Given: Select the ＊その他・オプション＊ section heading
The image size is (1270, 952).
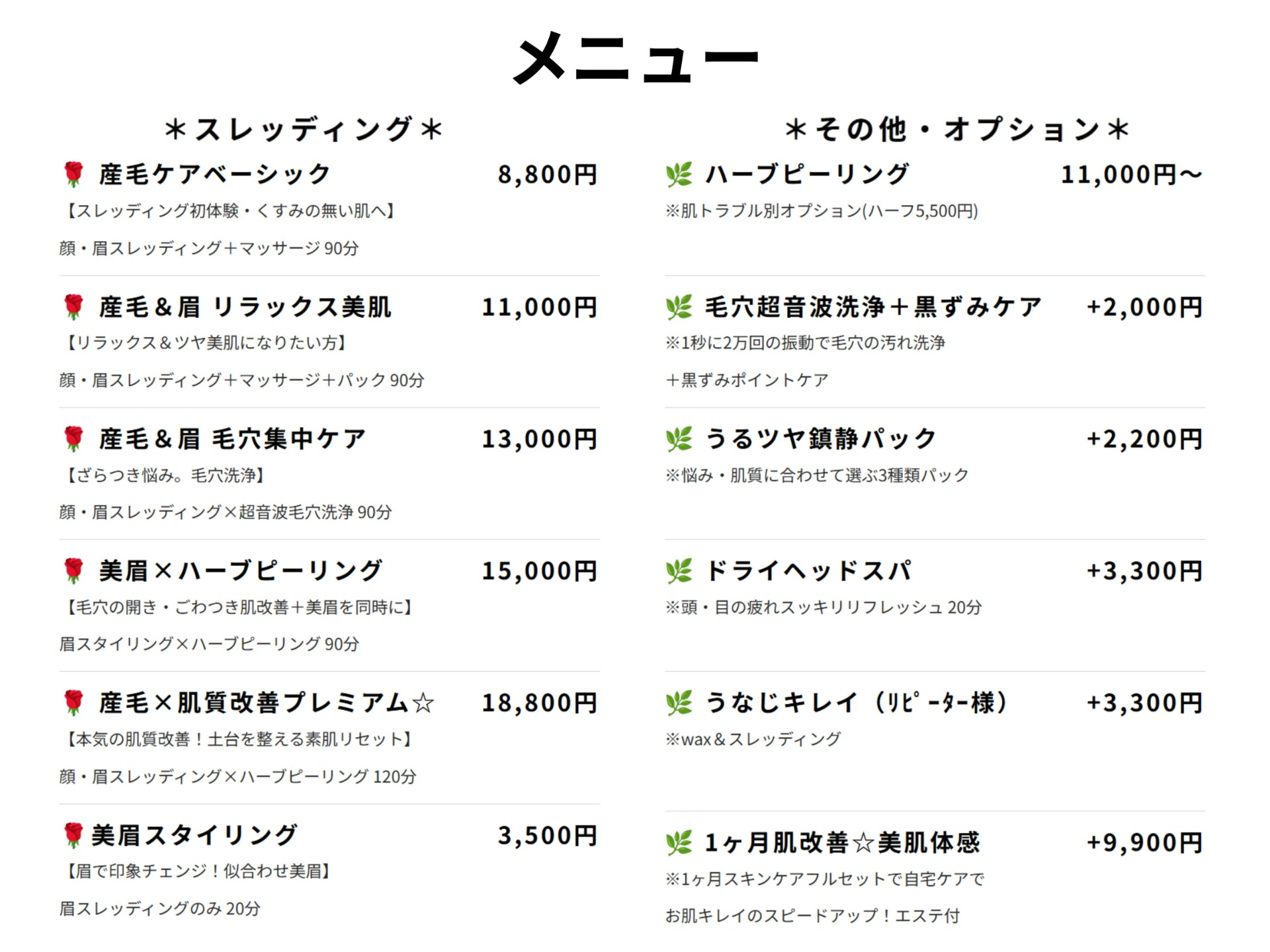Looking at the screenshot, I should coord(957,129).
